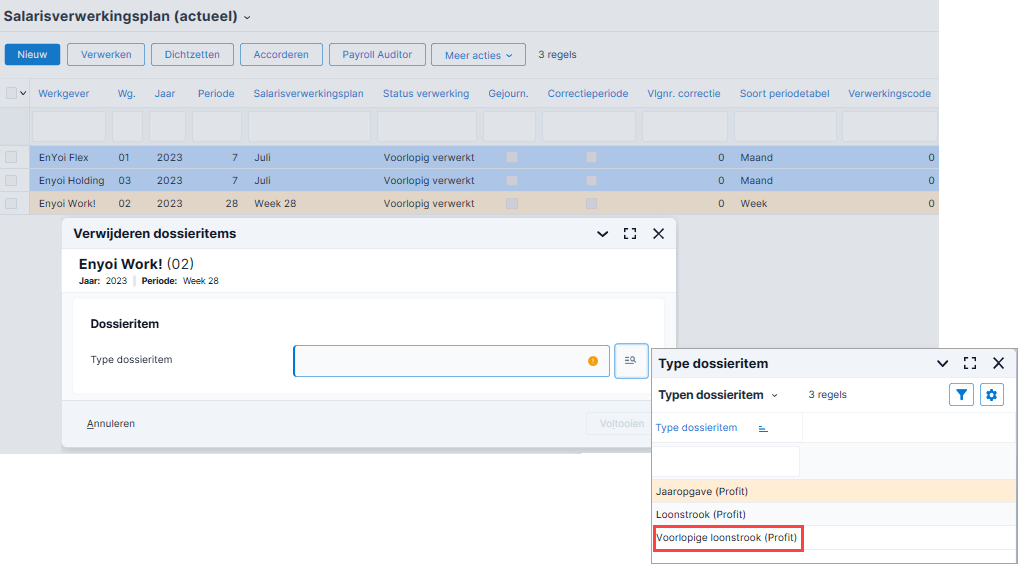Open the settings gear in Type dossieritem popup
1018x564 pixels.
991,395
